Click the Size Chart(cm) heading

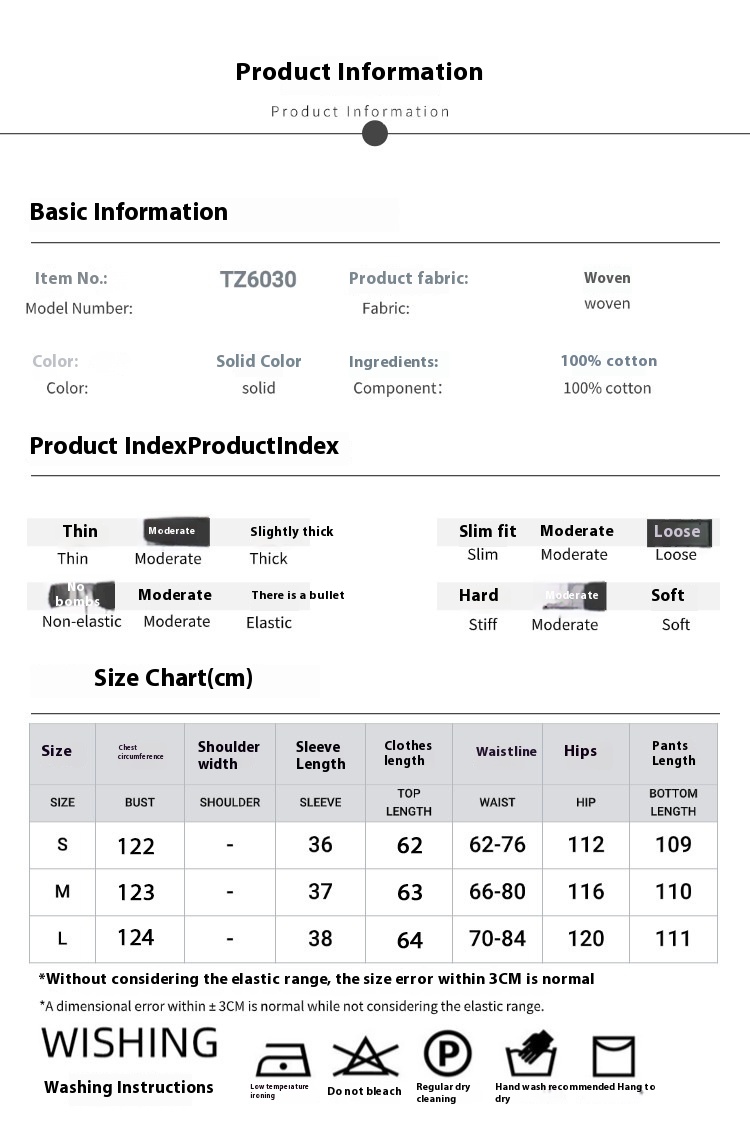pos(174,678)
